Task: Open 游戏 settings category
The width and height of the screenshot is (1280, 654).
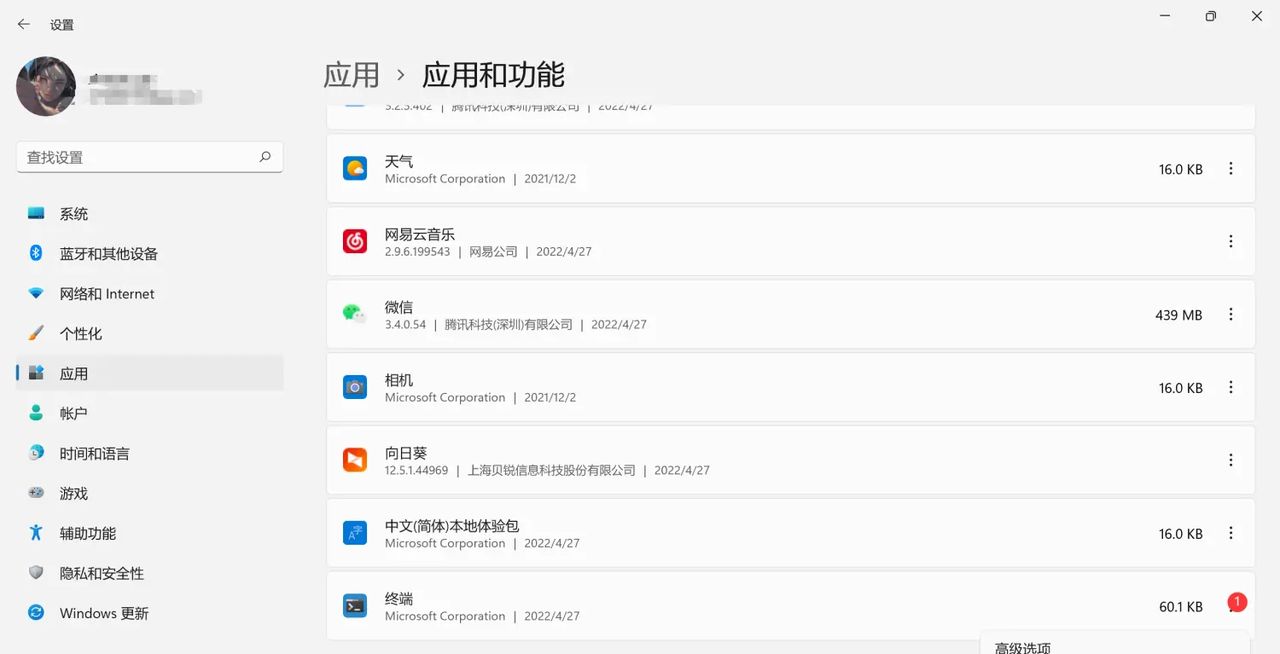Action: [150, 494]
